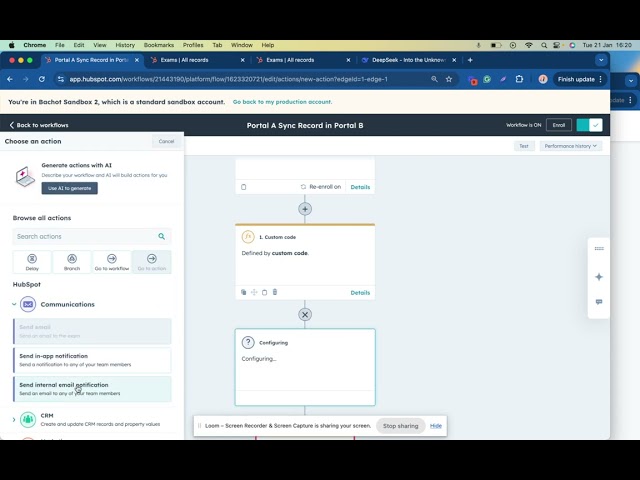Open a new Chrome tab
The height and width of the screenshot is (480, 640).
(470, 60)
